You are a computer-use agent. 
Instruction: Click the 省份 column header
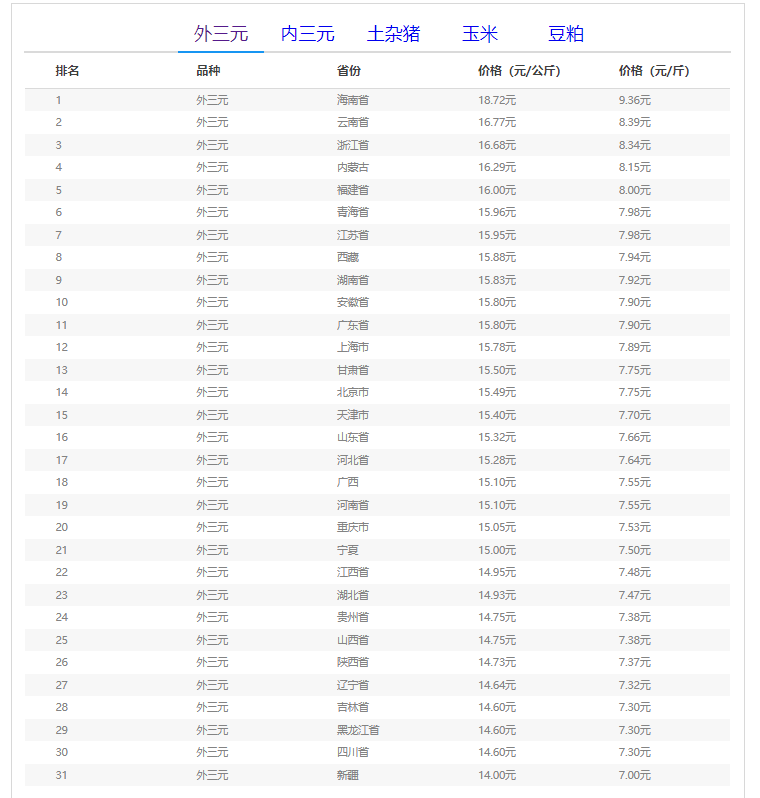click(x=349, y=71)
